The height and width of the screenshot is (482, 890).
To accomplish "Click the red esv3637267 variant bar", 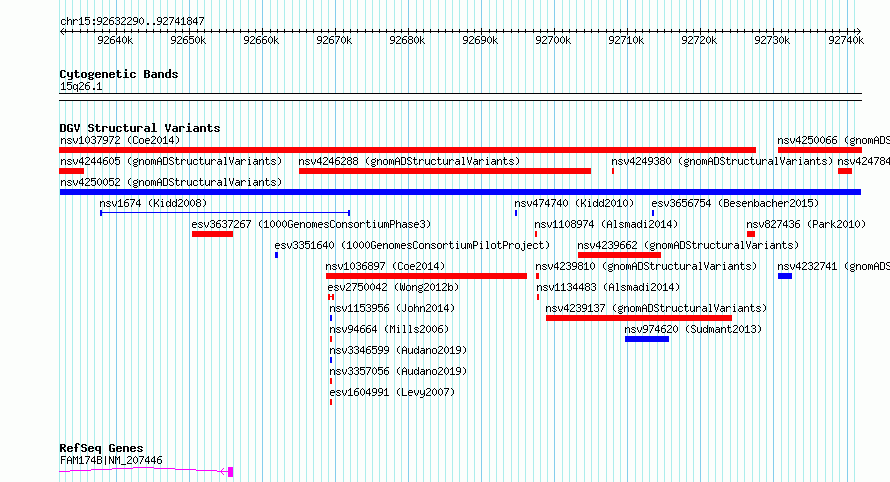I will (x=212, y=234).
